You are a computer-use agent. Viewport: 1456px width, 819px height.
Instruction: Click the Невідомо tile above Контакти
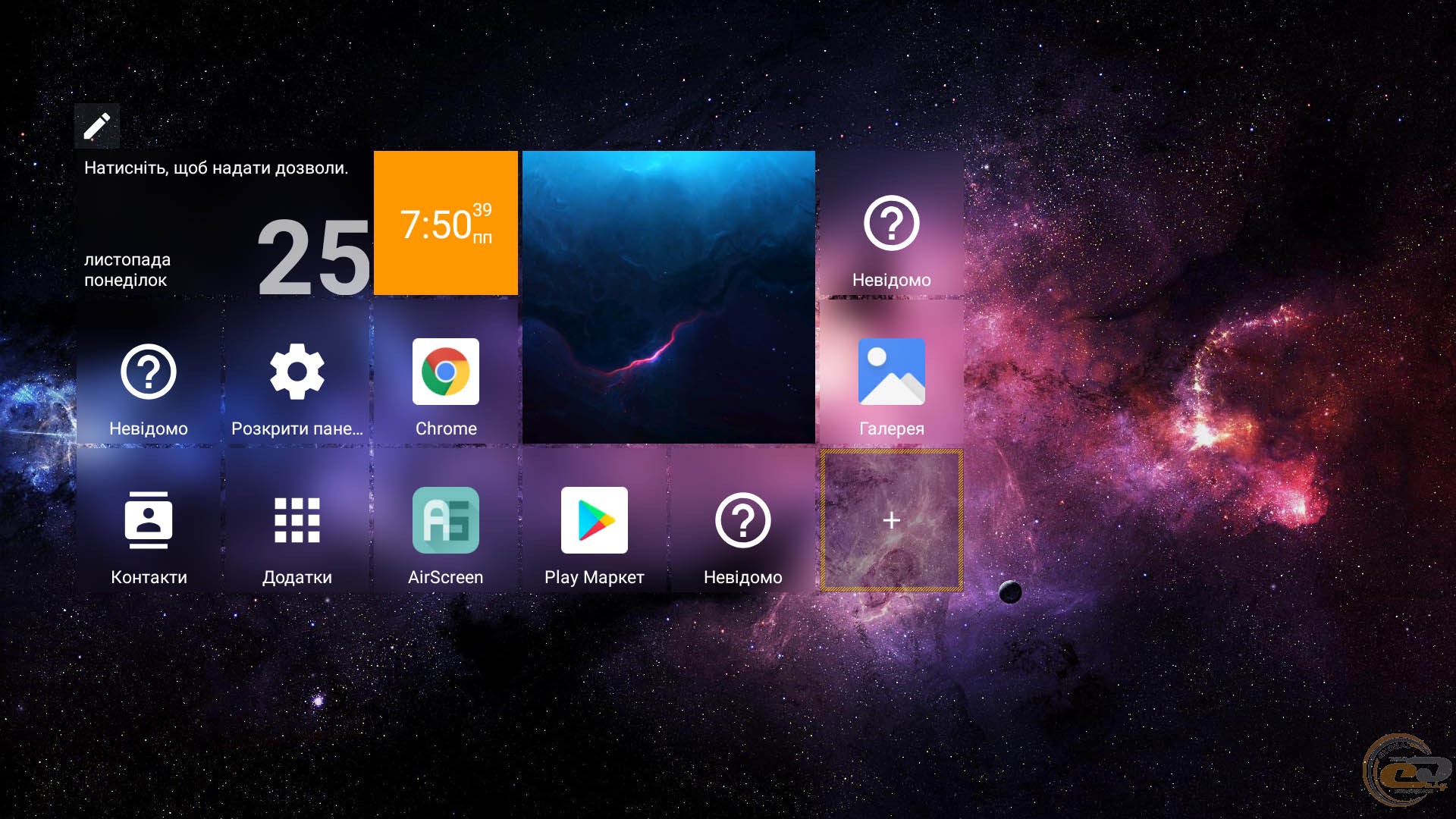pyautogui.click(x=149, y=372)
